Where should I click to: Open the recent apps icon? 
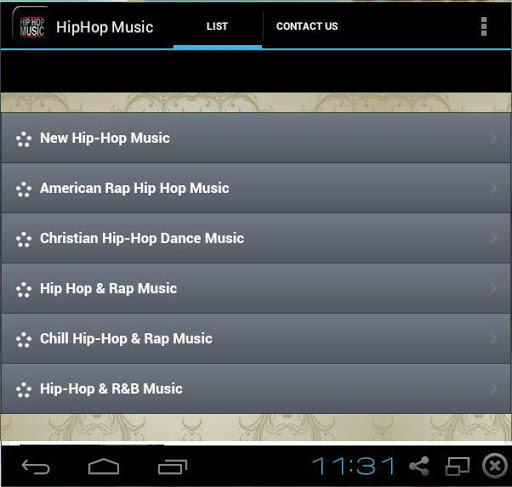coord(173,467)
